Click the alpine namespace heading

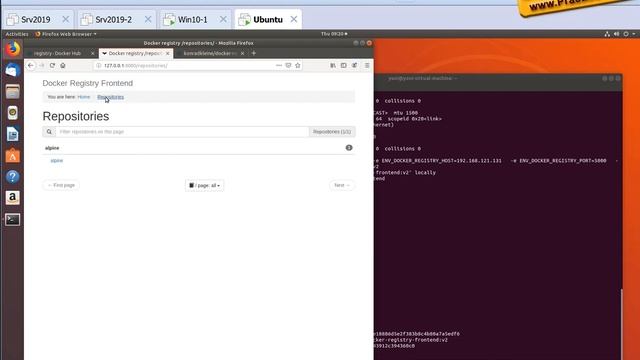click(x=52, y=148)
